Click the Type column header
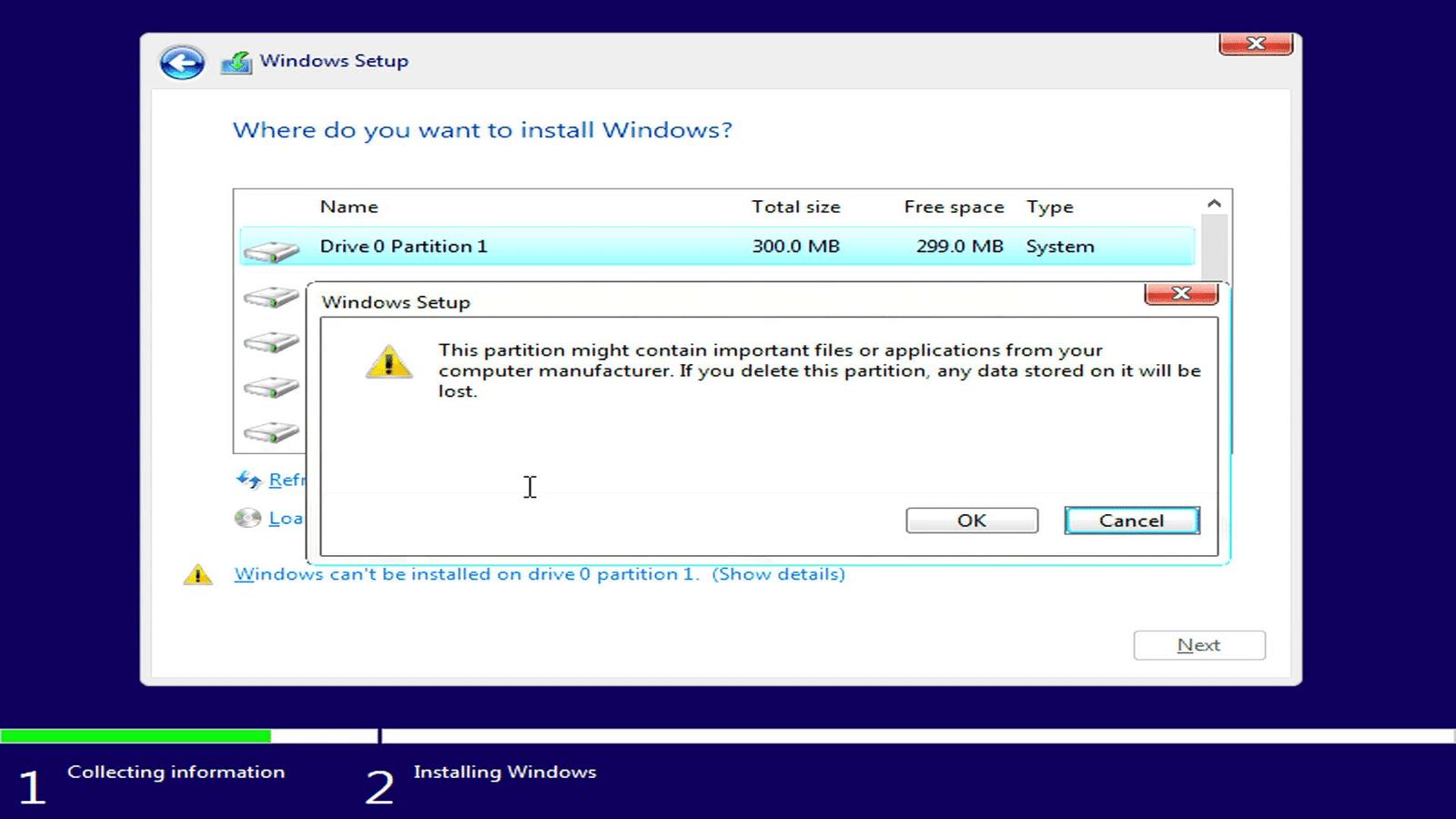 (x=1050, y=207)
